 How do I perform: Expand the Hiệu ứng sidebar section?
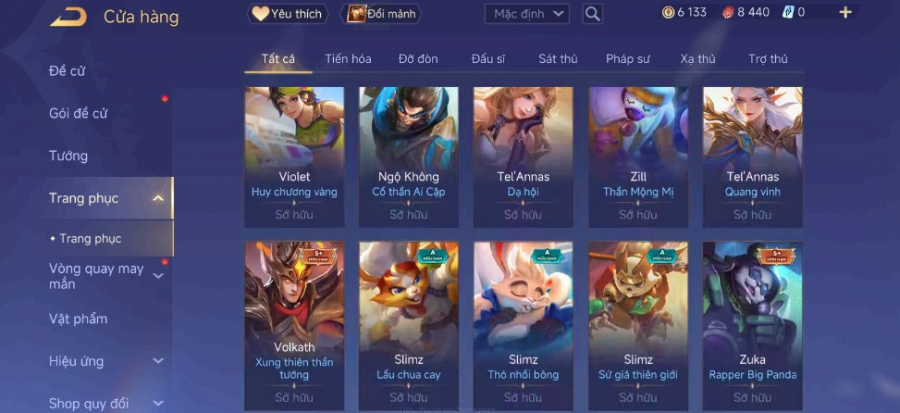pyautogui.click(x=158, y=361)
